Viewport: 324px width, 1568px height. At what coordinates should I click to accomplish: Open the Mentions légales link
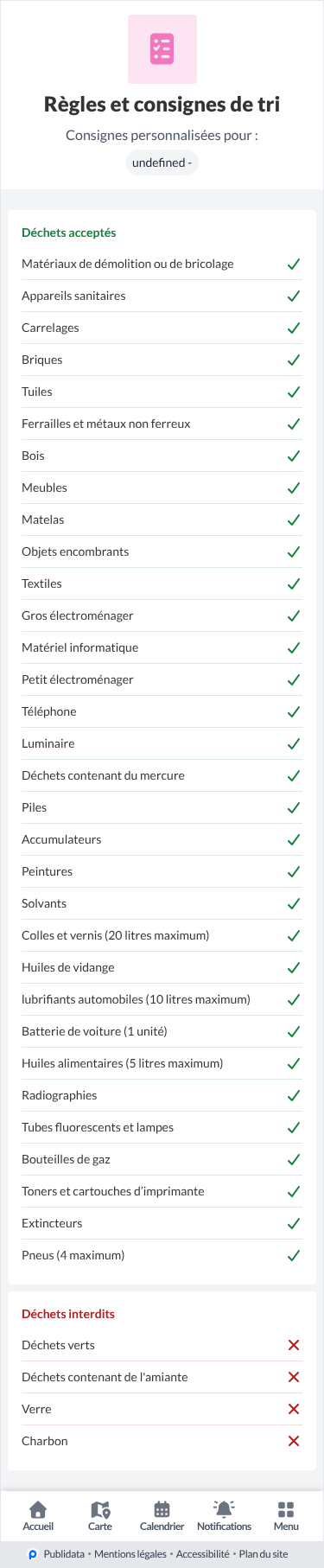(130, 1554)
